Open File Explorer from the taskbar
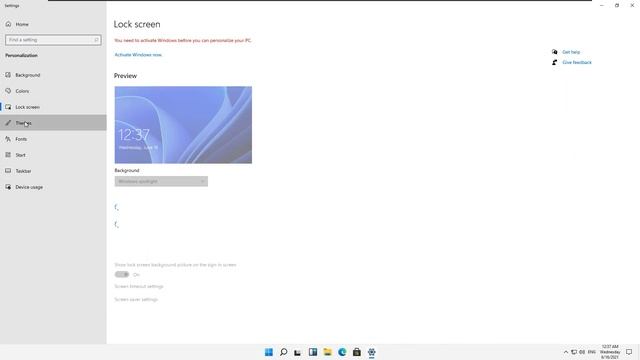This screenshot has height=360, width=640. [x=327, y=352]
